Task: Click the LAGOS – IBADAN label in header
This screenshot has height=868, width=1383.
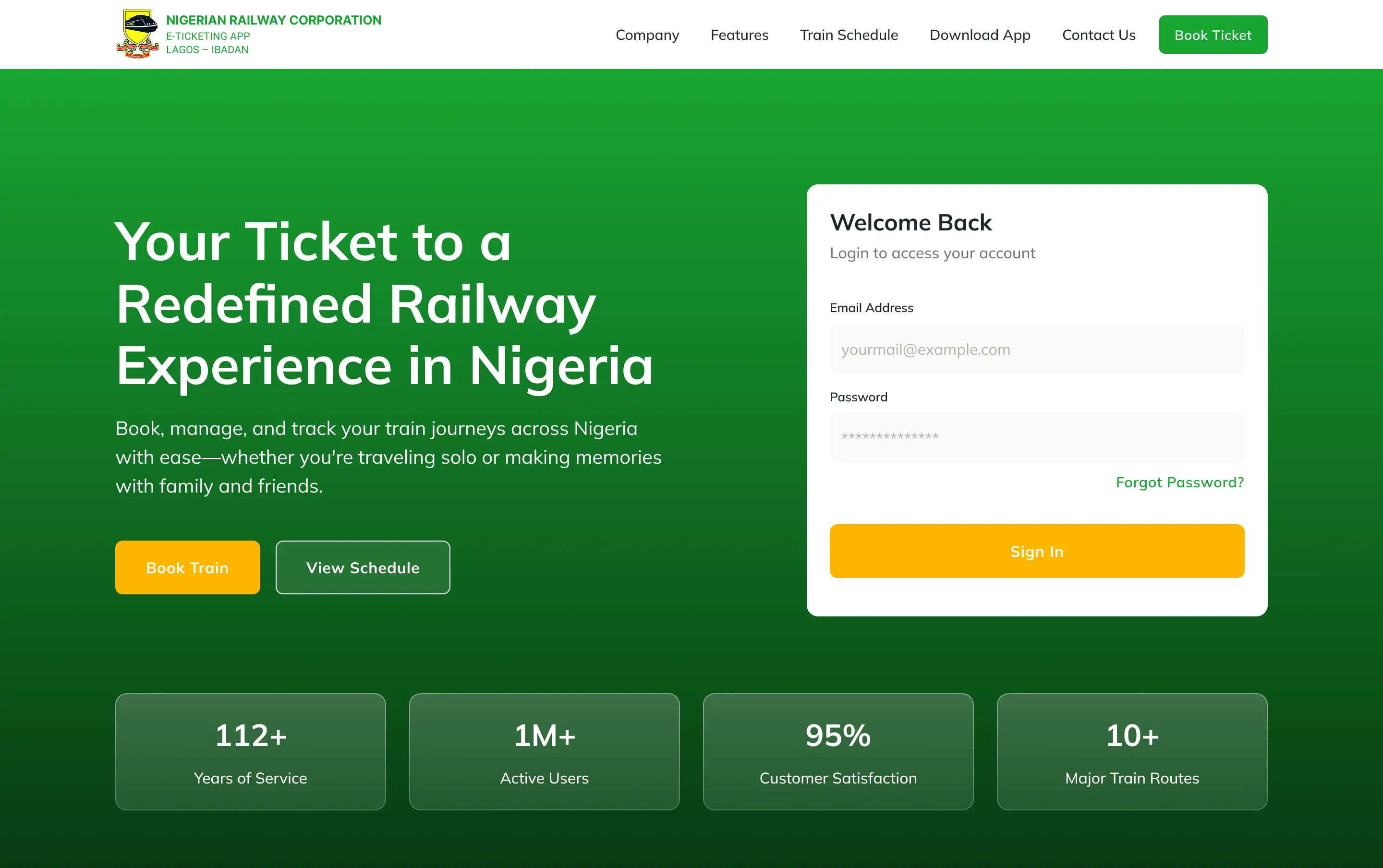Action: point(207,49)
